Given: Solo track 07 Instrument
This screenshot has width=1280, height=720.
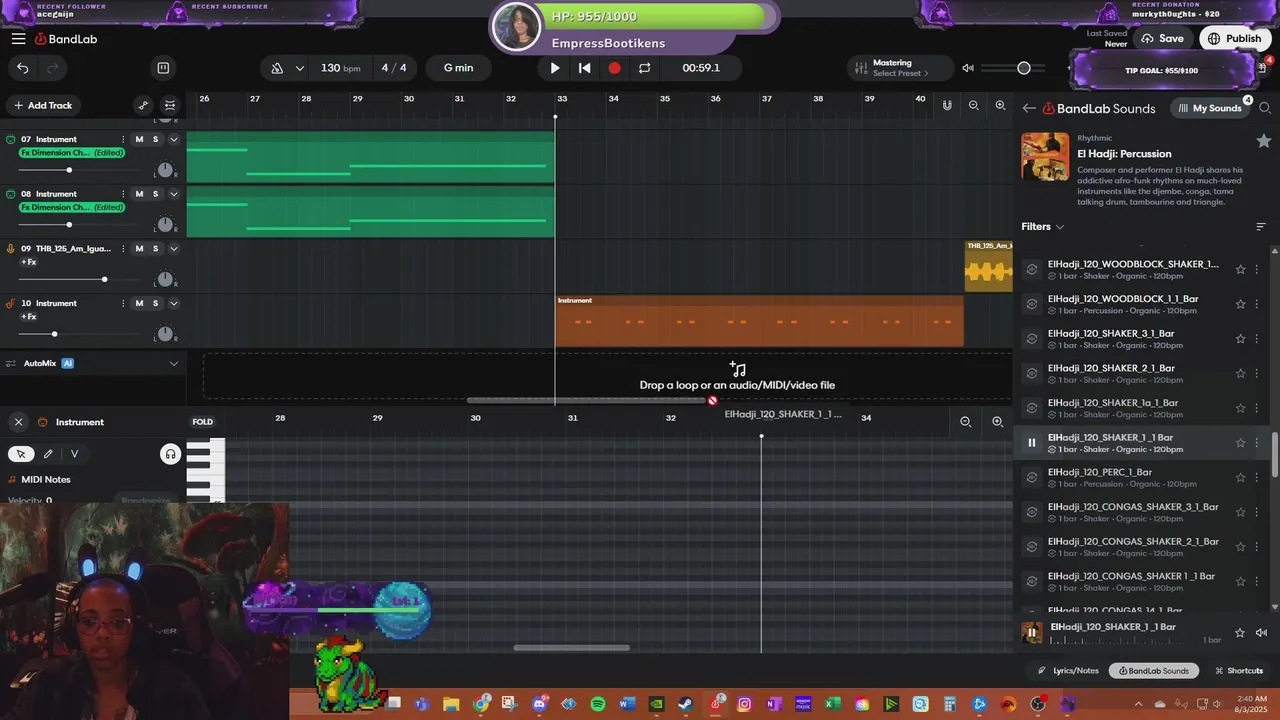Looking at the screenshot, I should tap(155, 139).
